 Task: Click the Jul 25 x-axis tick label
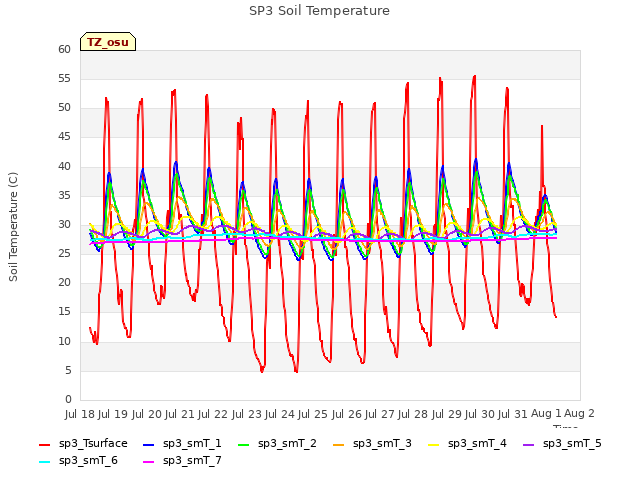315,414
